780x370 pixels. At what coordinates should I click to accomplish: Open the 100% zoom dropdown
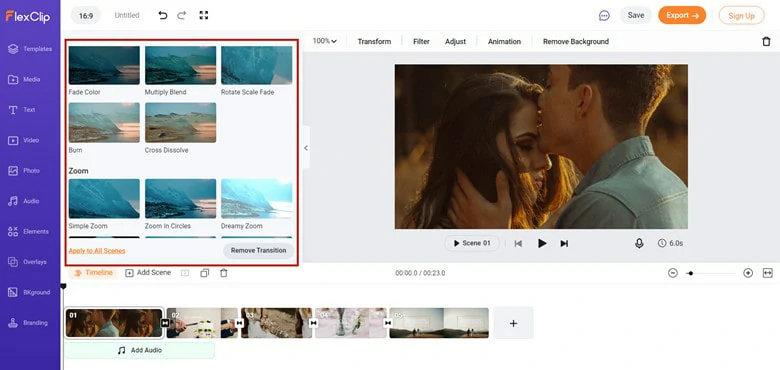[x=324, y=41]
